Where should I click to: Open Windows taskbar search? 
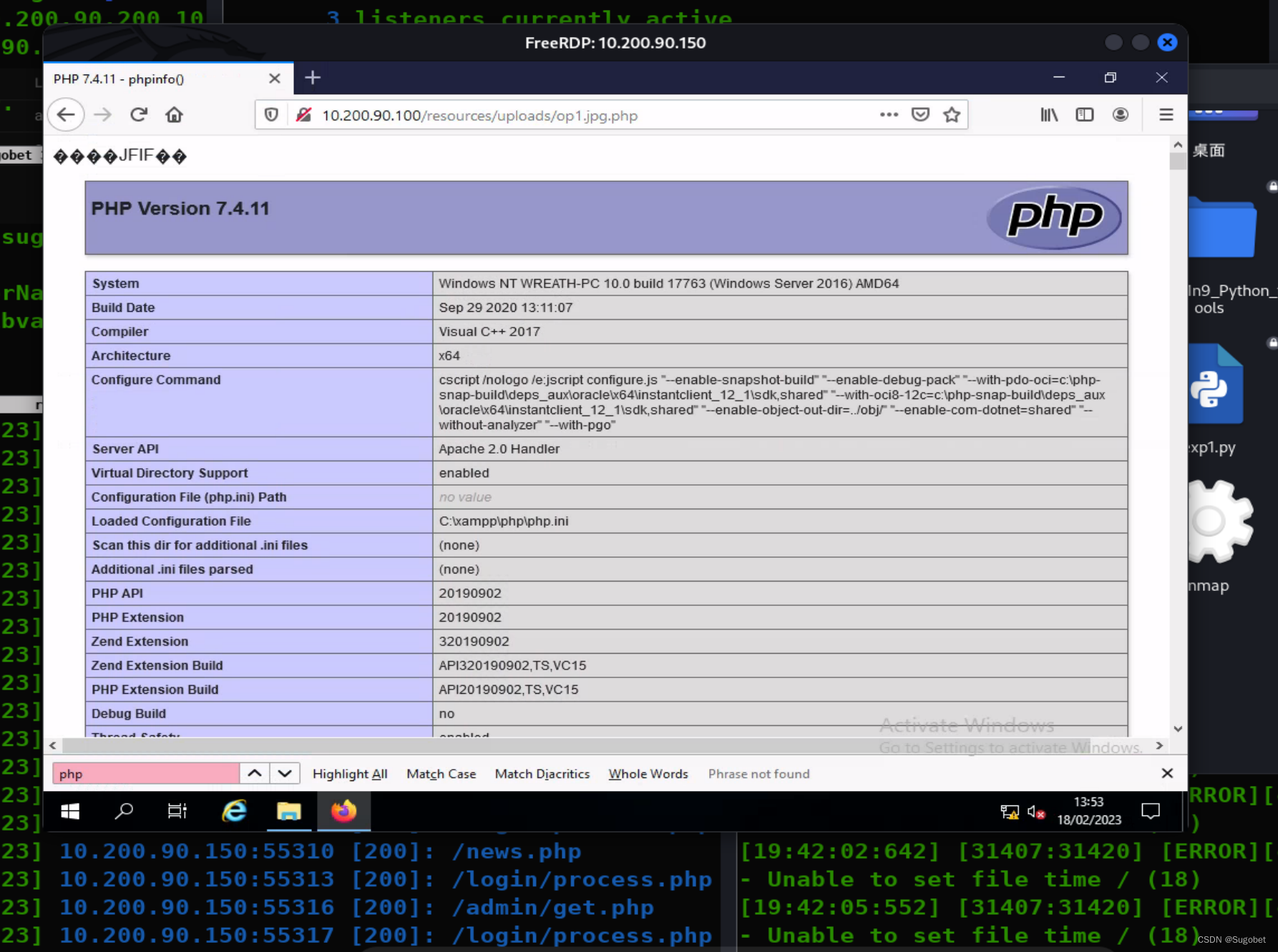124,811
